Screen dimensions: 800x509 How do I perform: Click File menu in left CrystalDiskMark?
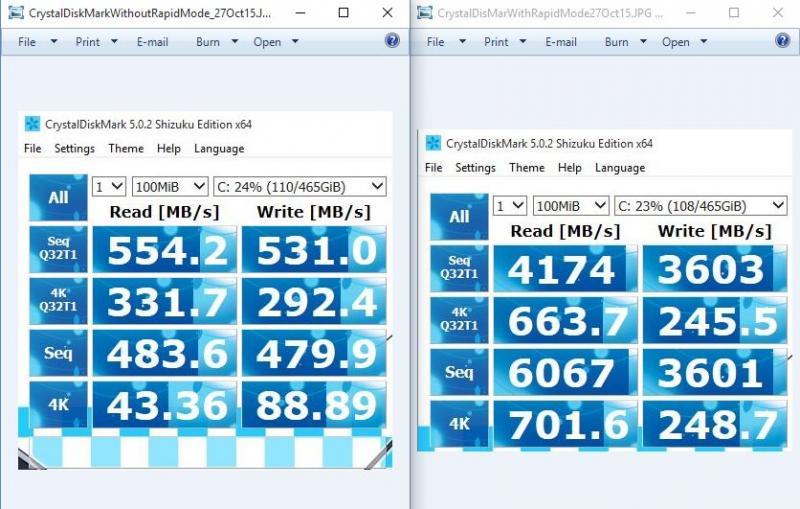[33, 148]
